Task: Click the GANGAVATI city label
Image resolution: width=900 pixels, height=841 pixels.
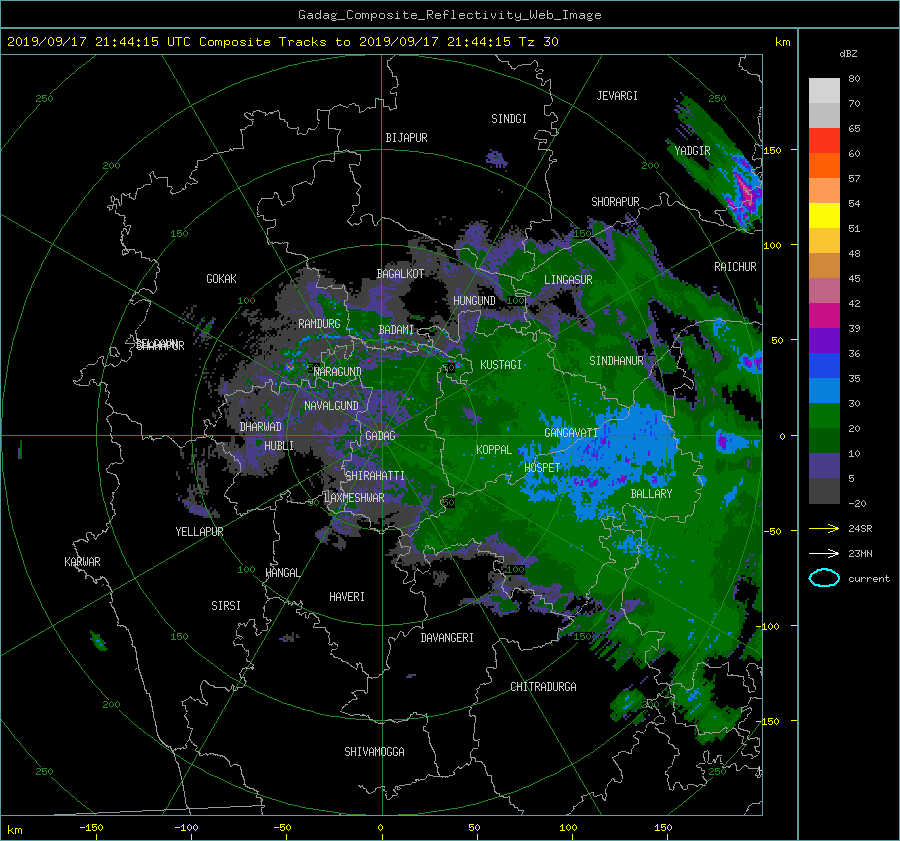Action: coord(571,432)
